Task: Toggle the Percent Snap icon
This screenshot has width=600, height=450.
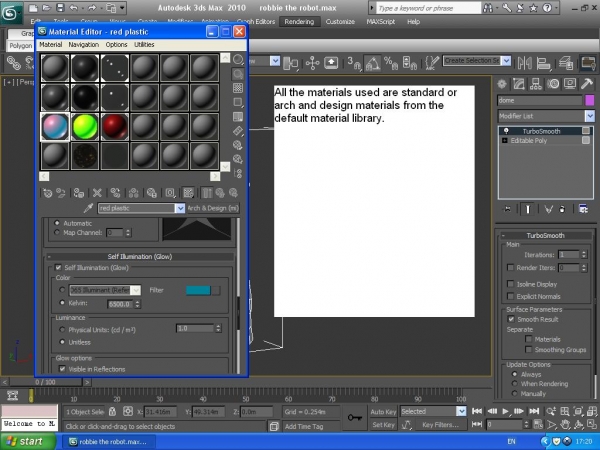Action: (x=391, y=63)
